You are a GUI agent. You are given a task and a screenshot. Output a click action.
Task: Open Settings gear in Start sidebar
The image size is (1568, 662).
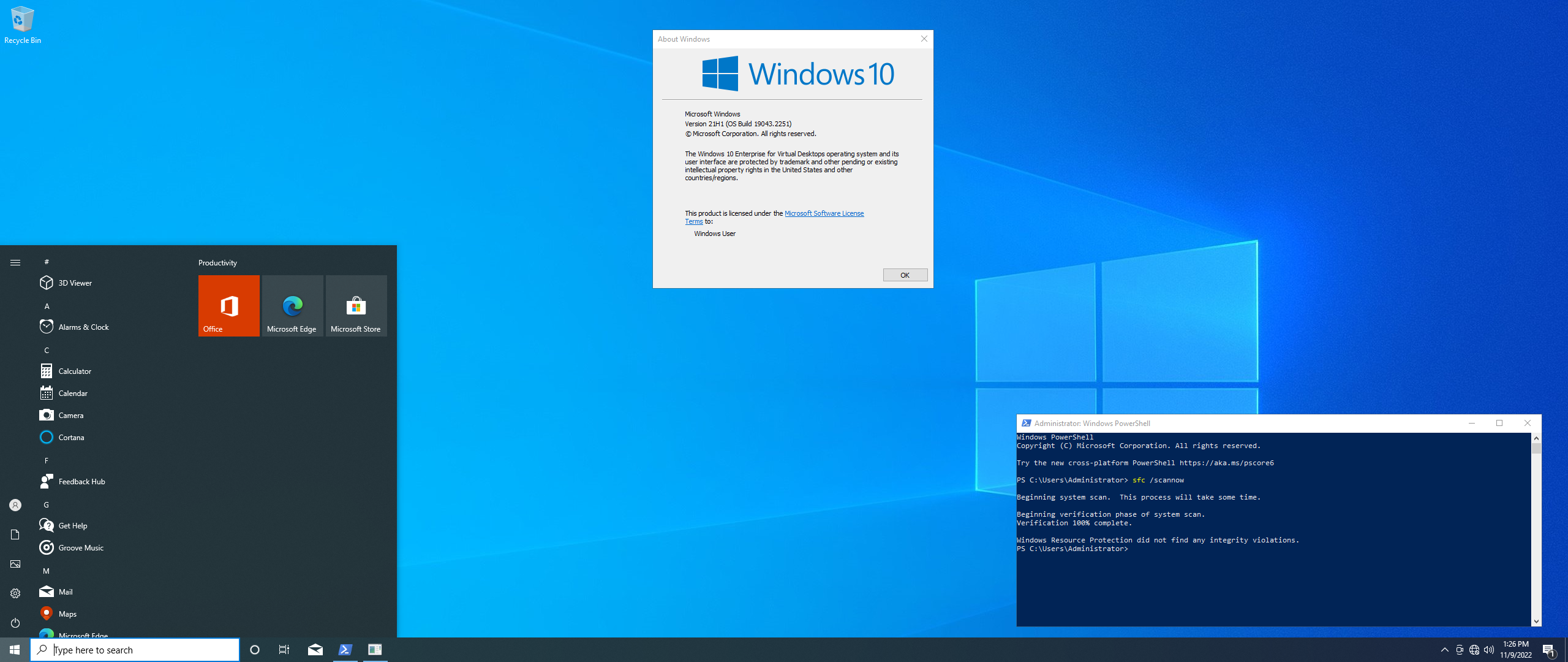(15, 593)
